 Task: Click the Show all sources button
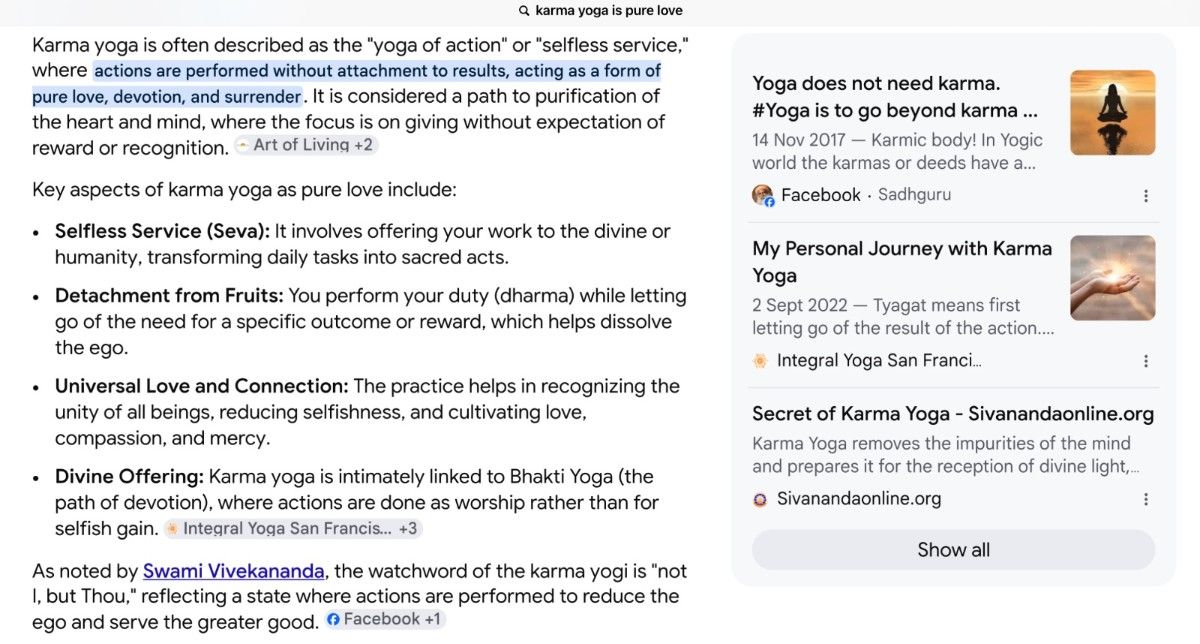point(953,550)
